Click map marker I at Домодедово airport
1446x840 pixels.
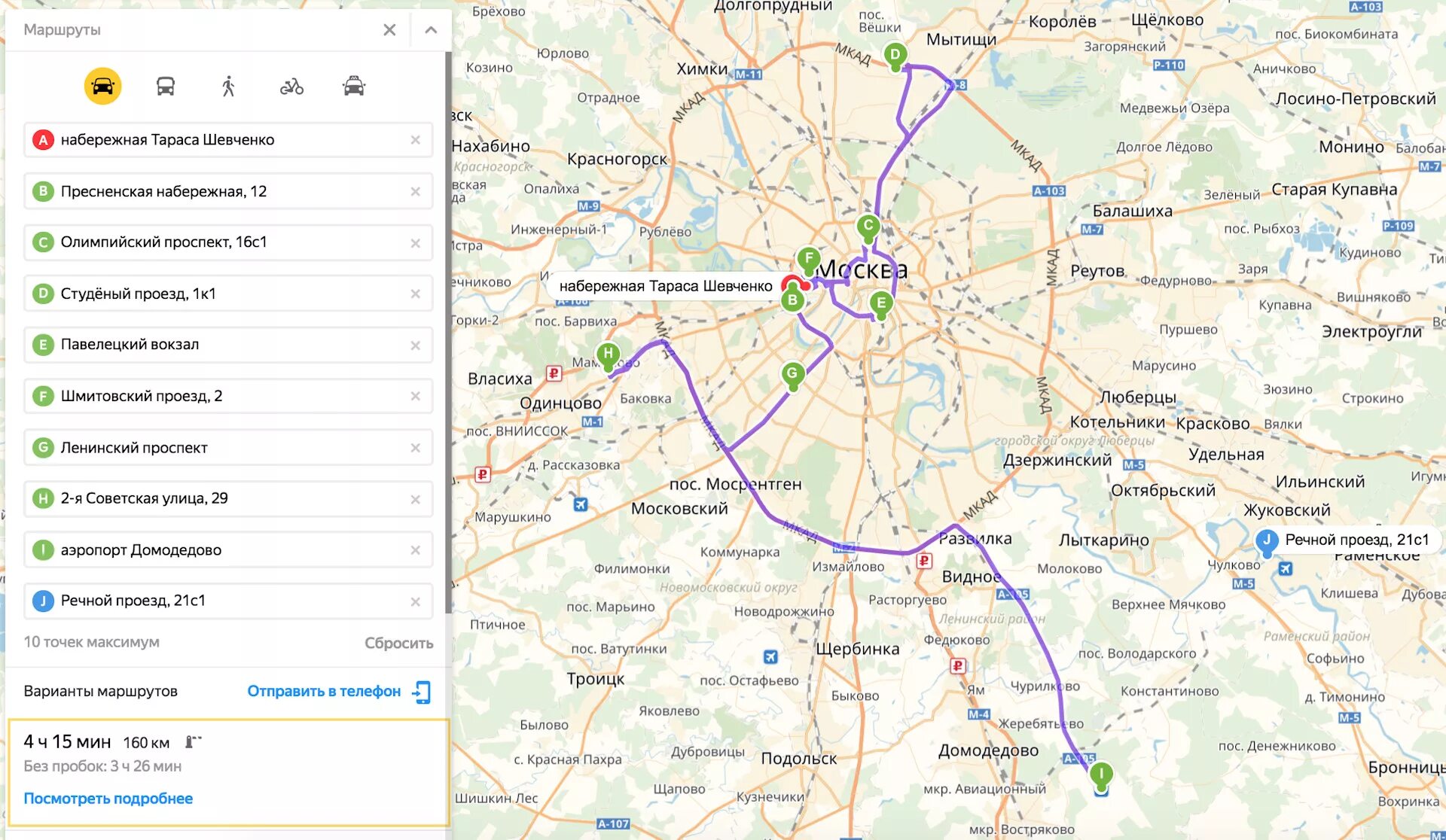1101,774
